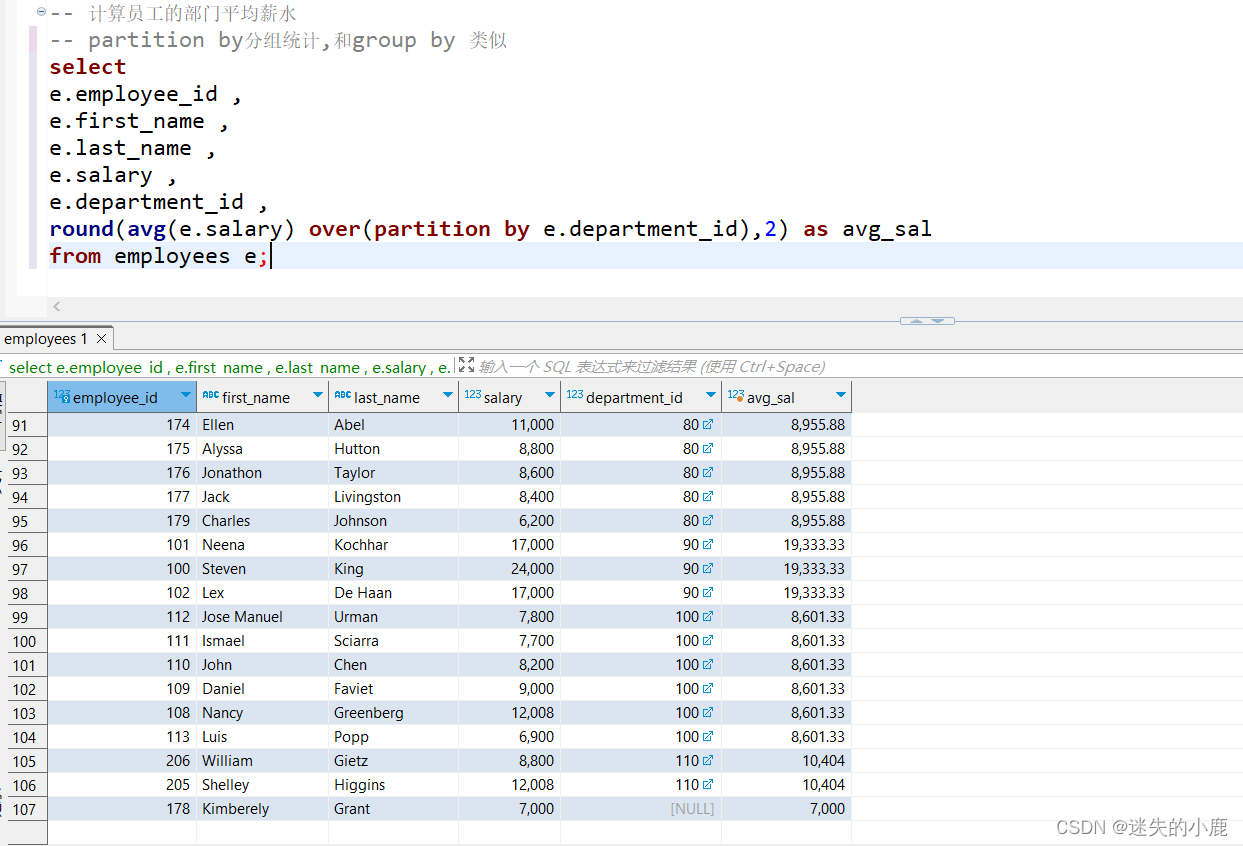Screen dimensions: 1243x846
Task: Click the round function in SQL editor
Action: [81, 229]
